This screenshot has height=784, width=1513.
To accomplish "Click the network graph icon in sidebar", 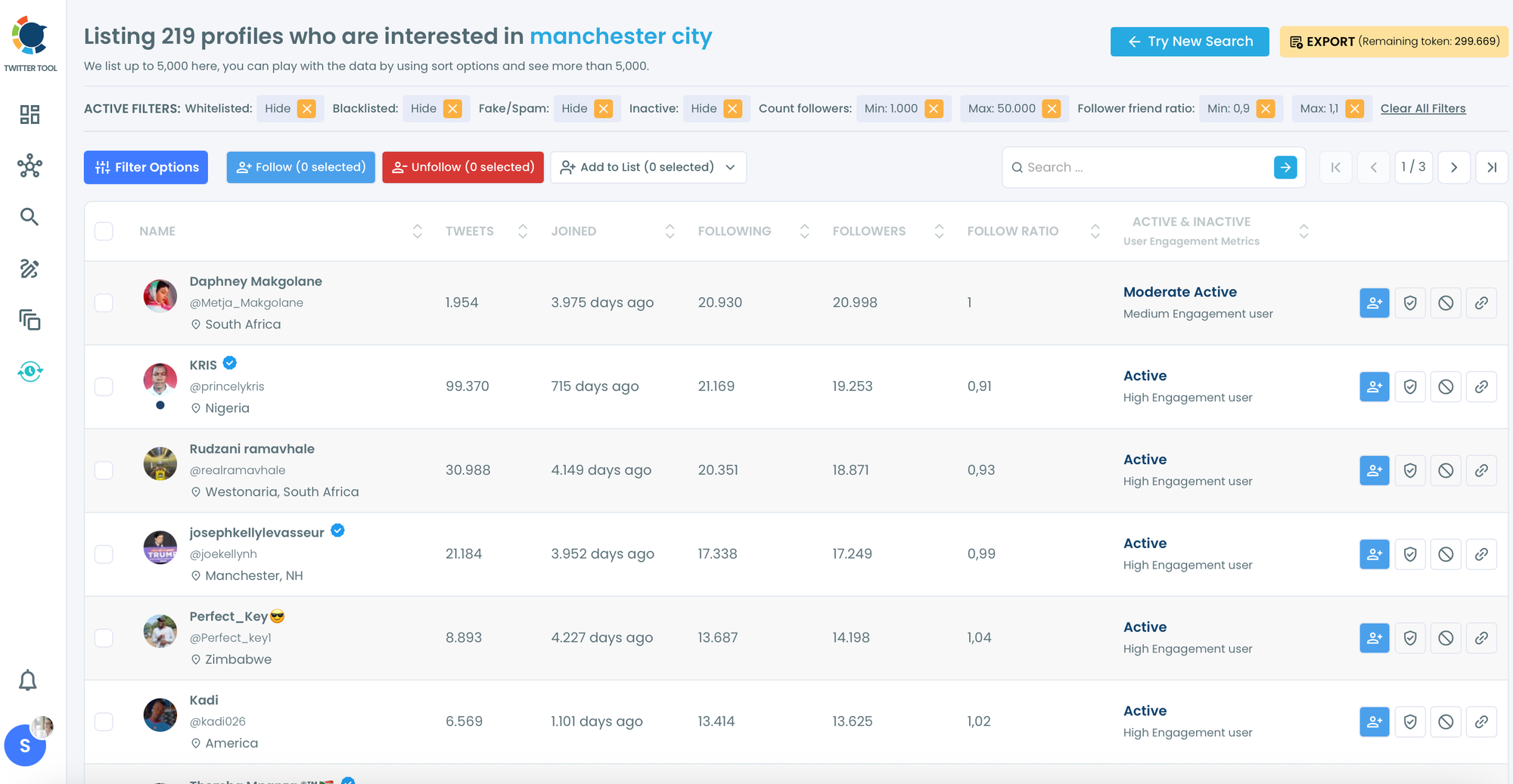I will 30,166.
